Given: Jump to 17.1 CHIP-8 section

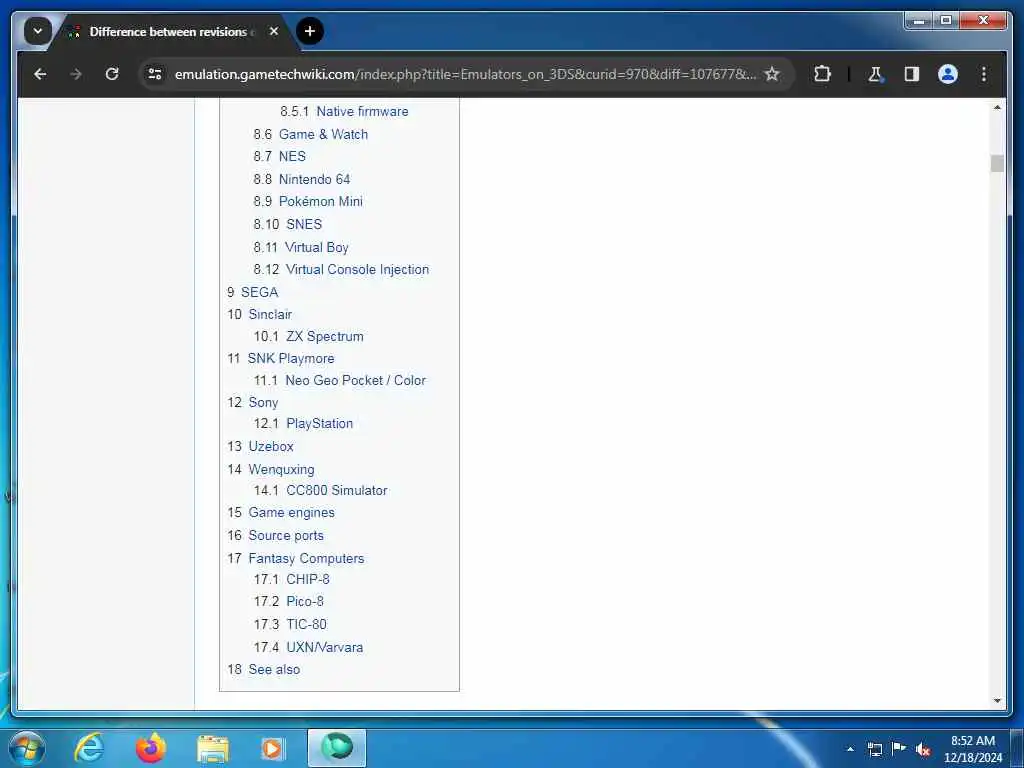Looking at the screenshot, I should point(292,579).
